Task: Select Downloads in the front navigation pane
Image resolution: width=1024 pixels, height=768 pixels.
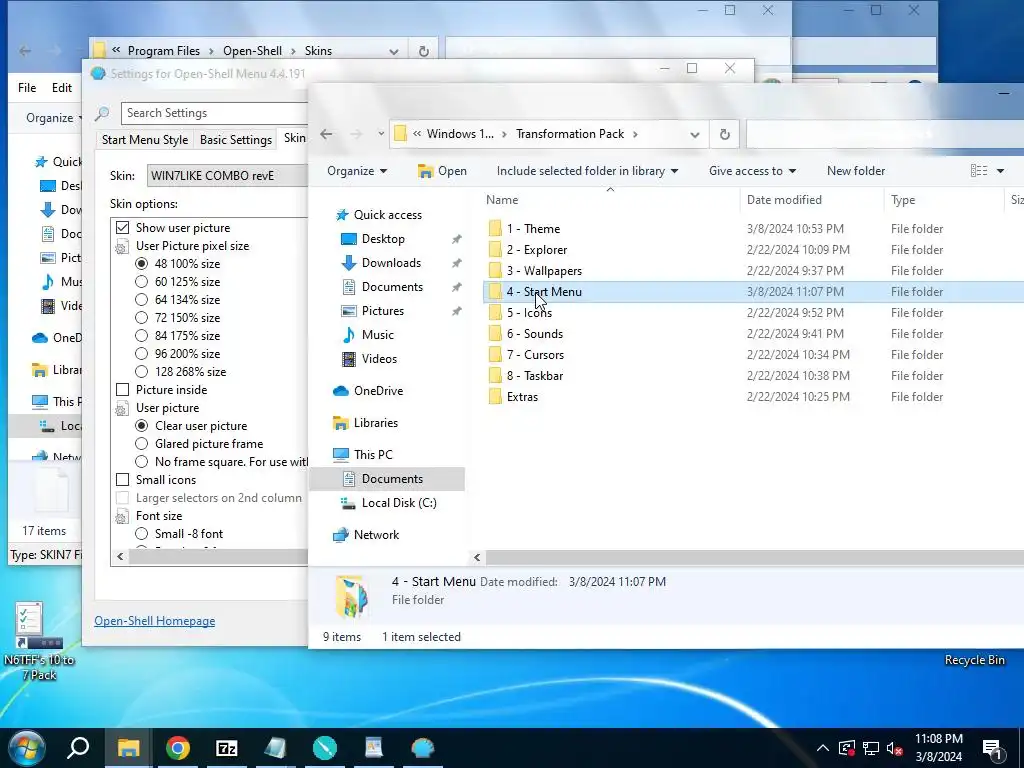Action: pyautogui.click(x=391, y=263)
